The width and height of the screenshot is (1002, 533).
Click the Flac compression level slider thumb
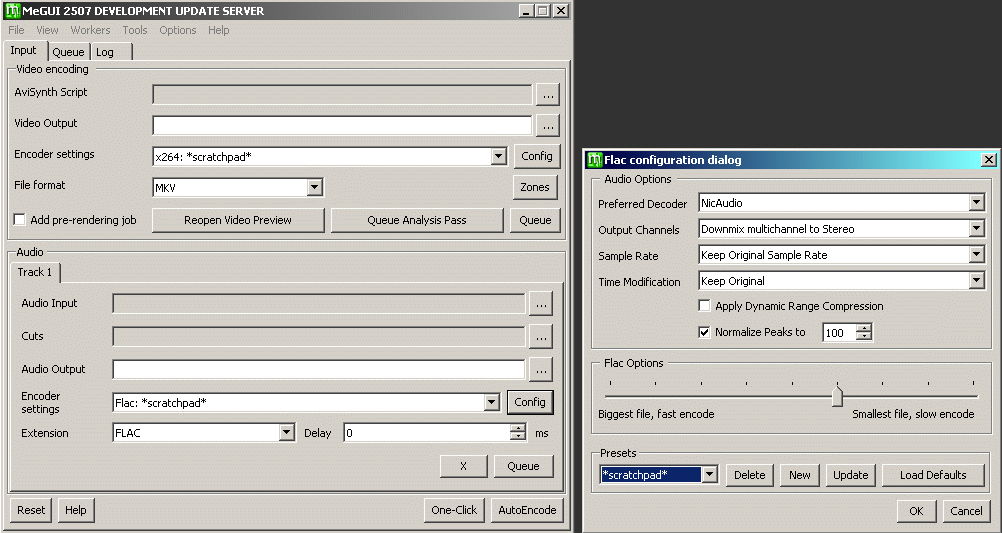click(837, 395)
